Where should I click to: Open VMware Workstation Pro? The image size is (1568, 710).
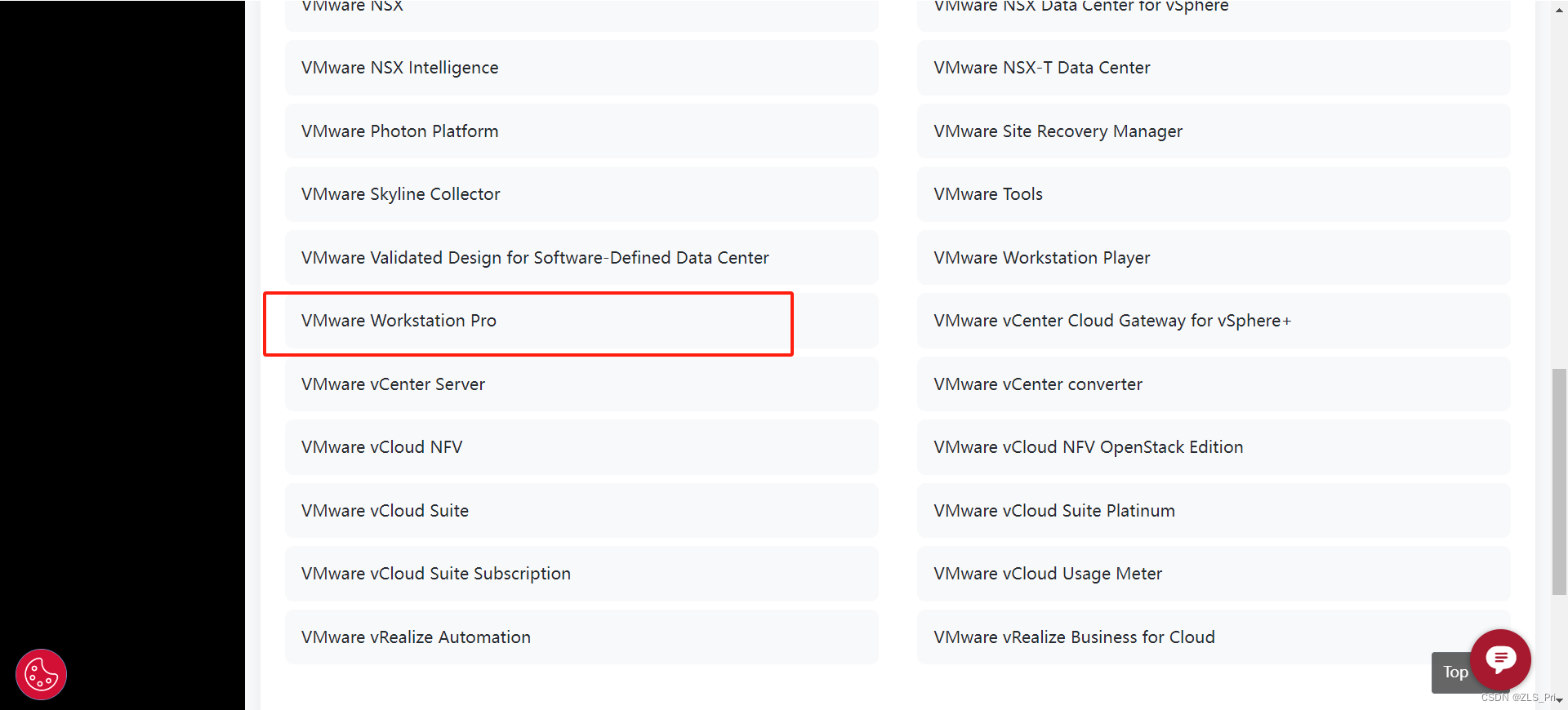[x=581, y=321]
